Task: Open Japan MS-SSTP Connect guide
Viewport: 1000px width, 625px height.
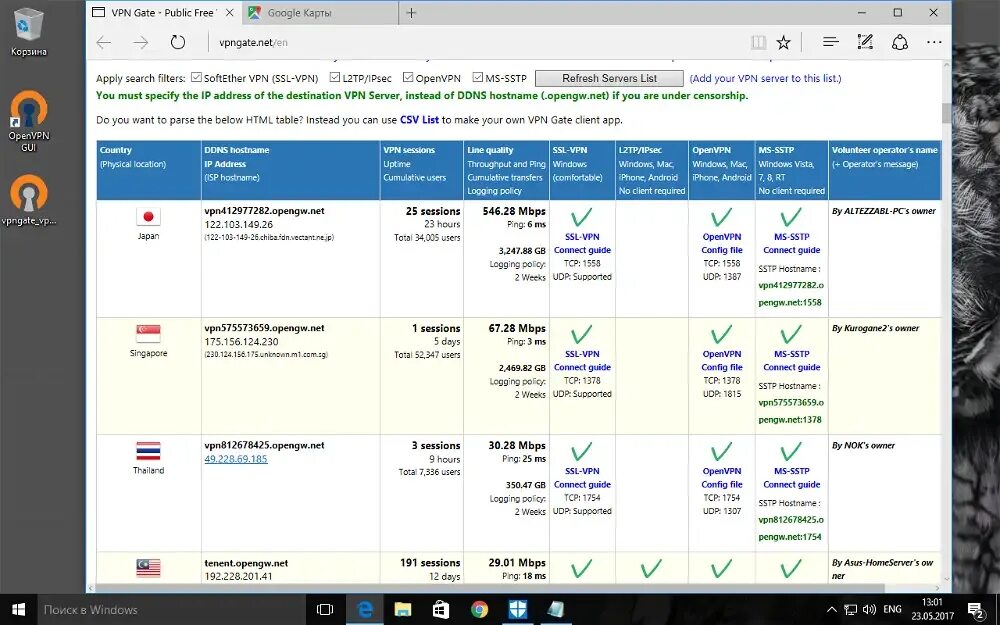Action: [791, 244]
